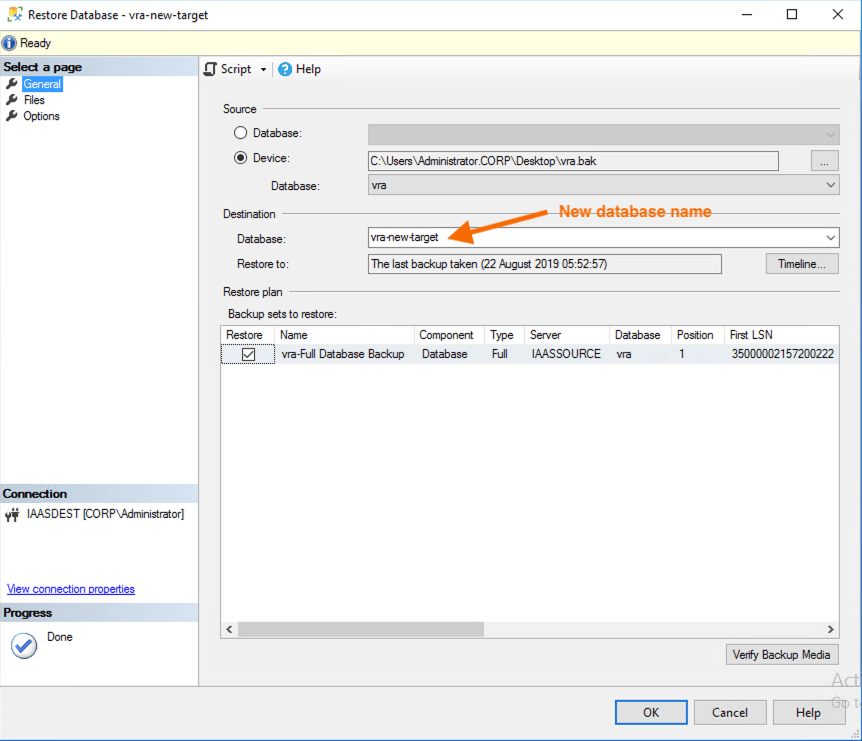Click the Ready information icon
Screen dimensions: 862x741
[x=10, y=43]
